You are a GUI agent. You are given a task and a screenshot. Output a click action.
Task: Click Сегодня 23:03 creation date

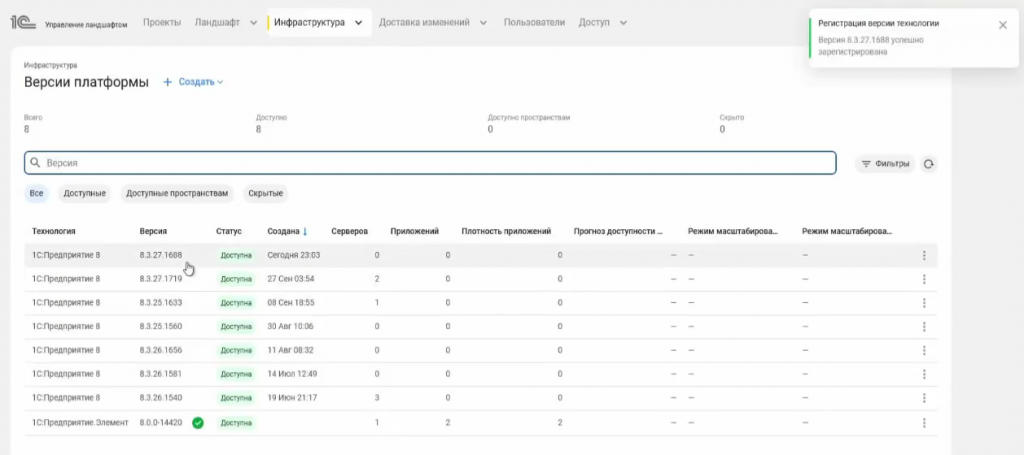pyautogui.click(x=294, y=255)
